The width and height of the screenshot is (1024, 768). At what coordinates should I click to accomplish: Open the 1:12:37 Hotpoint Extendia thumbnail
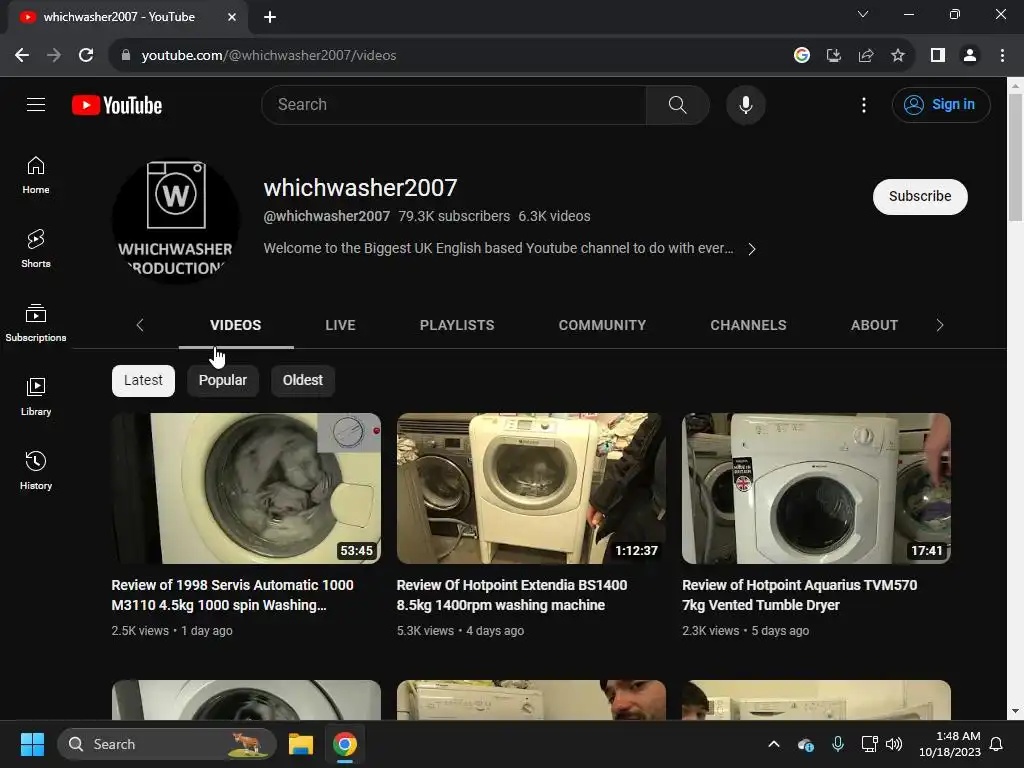tap(531, 488)
